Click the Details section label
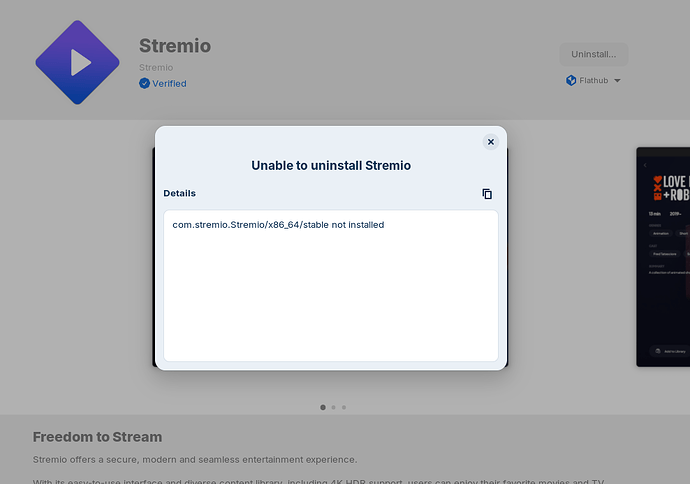The width and height of the screenshot is (690, 484). (x=180, y=194)
